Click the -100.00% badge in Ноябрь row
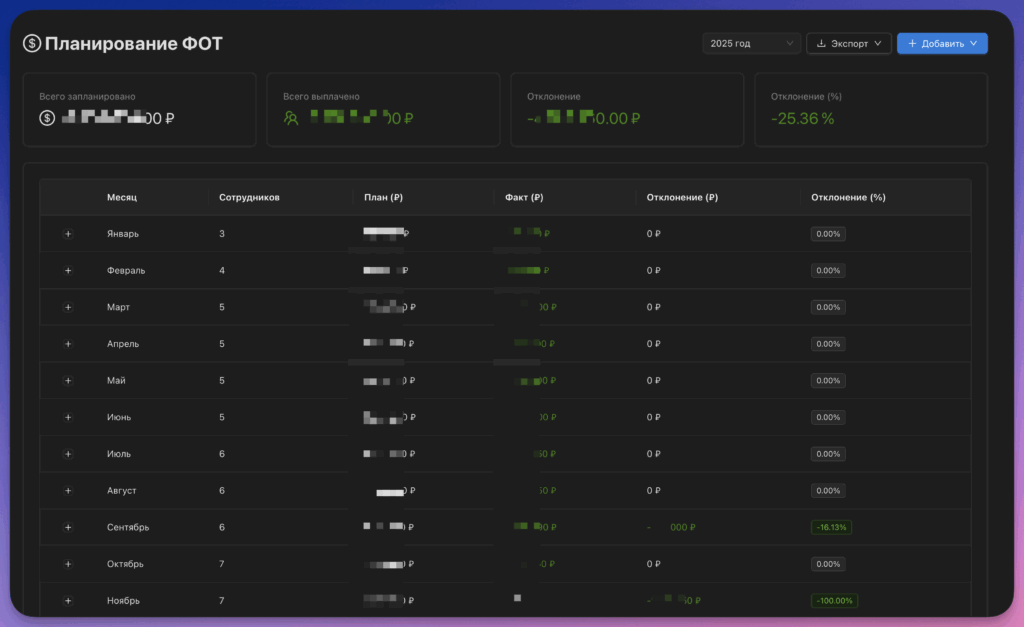This screenshot has height=627, width=1024. [835, 600]
